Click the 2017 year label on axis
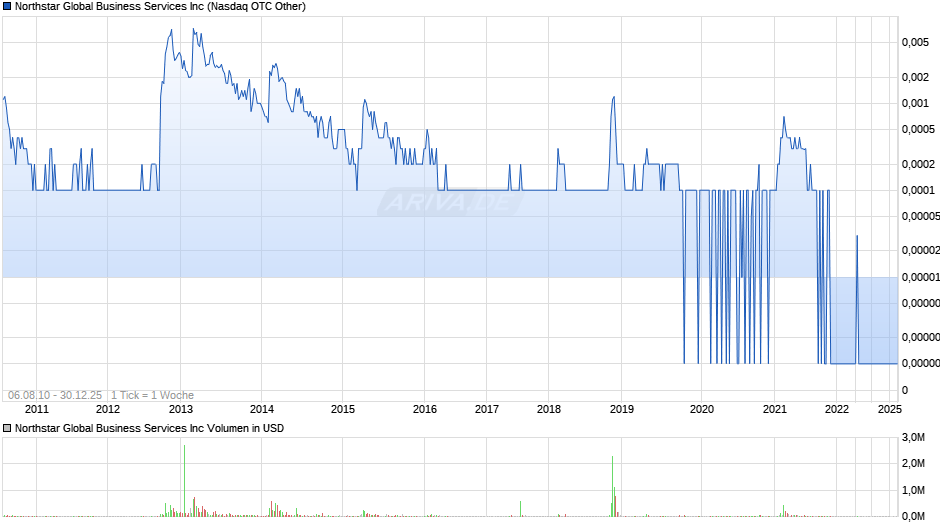Image resolution: width=940 pixels, height=526 pixels. click(487, 409)
